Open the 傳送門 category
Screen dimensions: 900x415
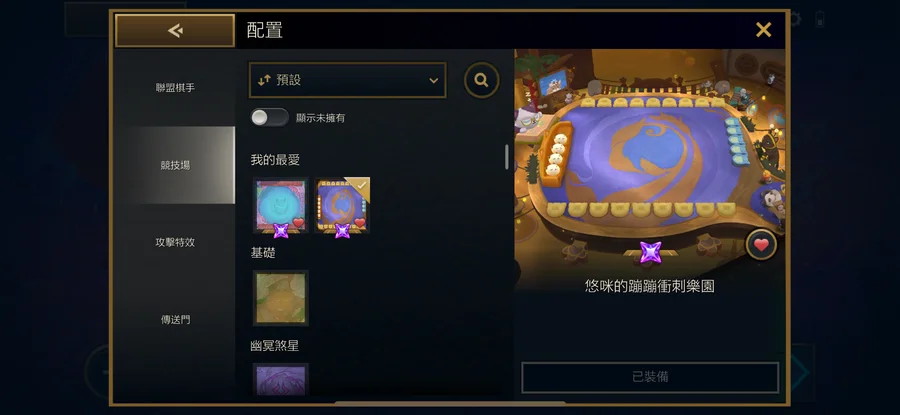(175, 319)
